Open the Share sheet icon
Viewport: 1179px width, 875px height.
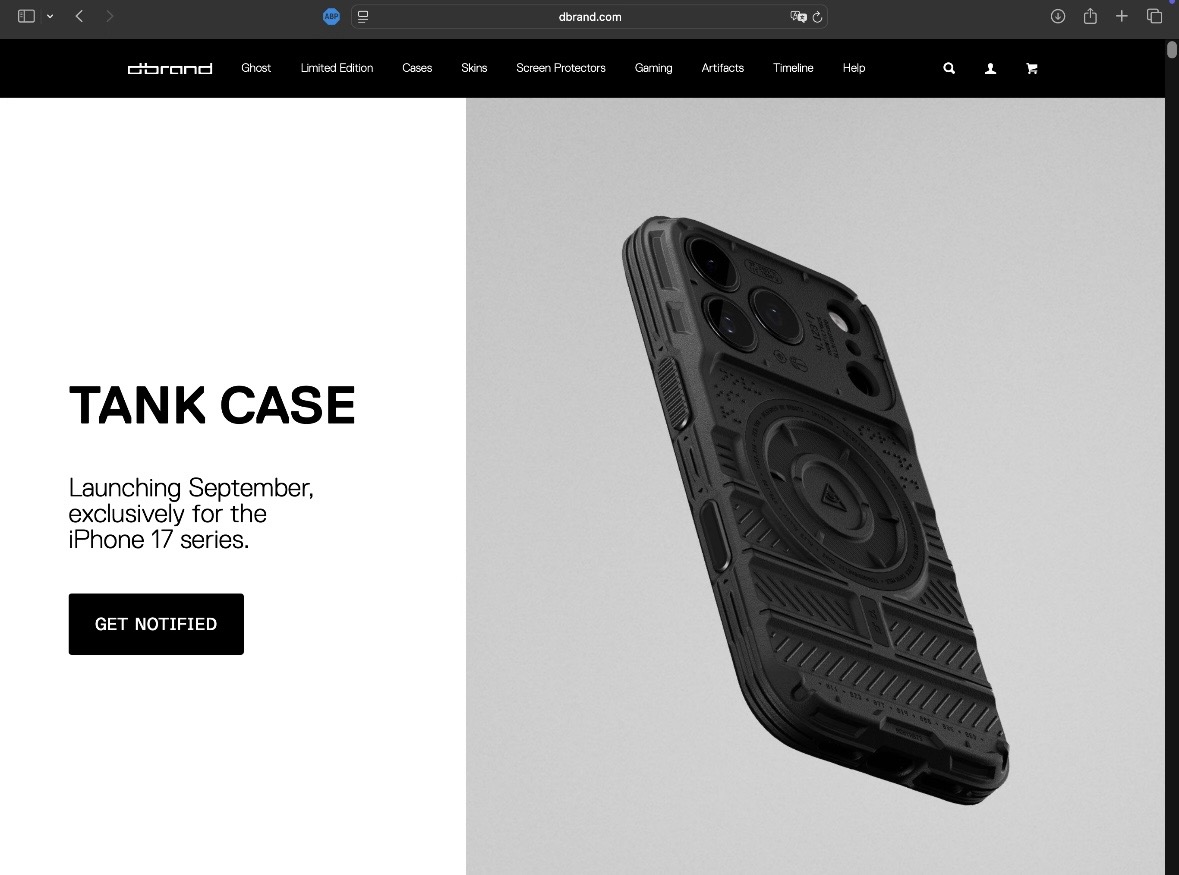click(x=1090, y=16)
